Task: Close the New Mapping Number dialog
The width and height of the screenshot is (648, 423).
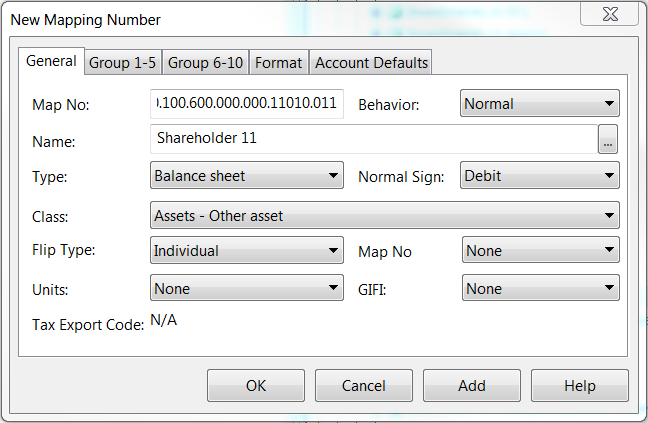Action: pyautogui.click(x=607, y=17)
